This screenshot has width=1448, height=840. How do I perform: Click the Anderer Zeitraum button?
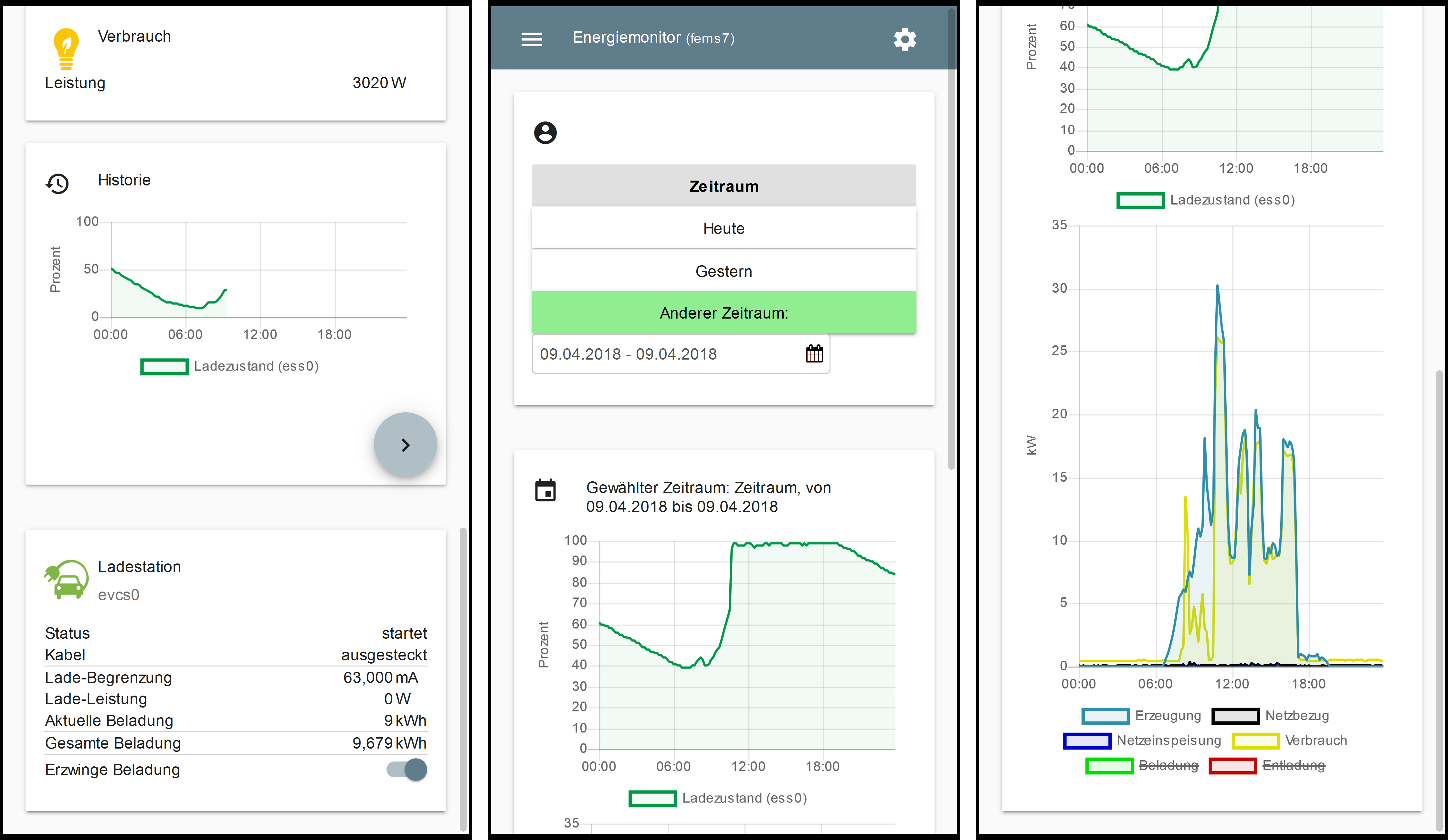pyautogui.click(x=724, y=313)
